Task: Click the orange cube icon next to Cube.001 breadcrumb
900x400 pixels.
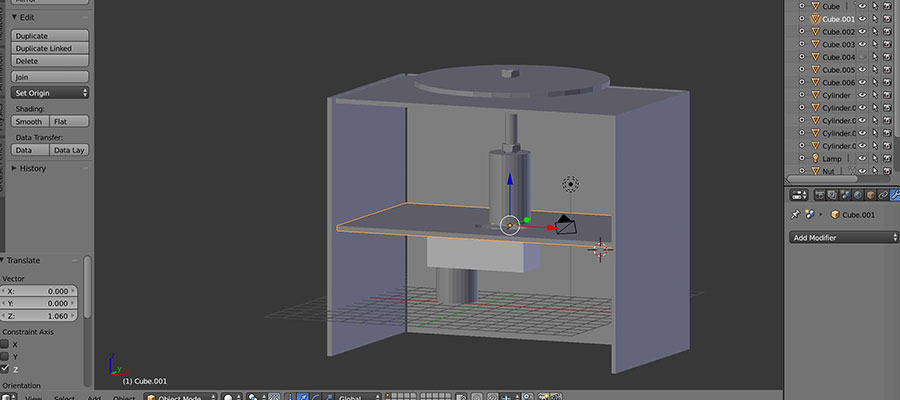Action: 836,214
